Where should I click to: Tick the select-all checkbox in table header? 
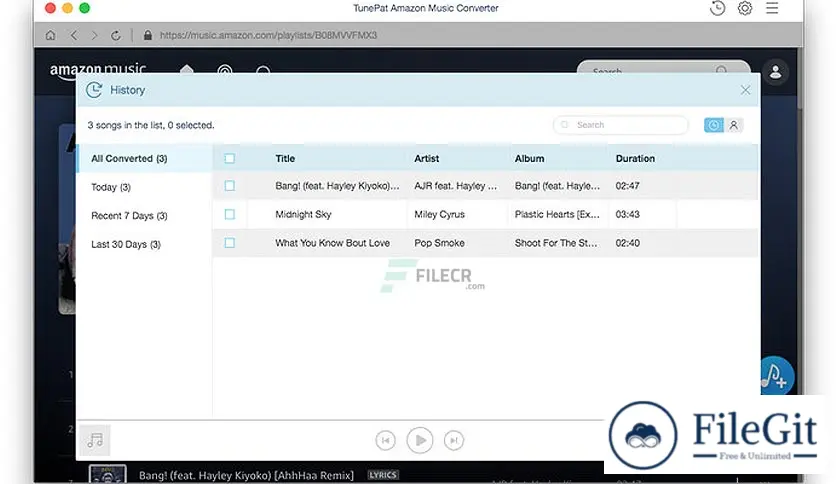tap(229, 158)
